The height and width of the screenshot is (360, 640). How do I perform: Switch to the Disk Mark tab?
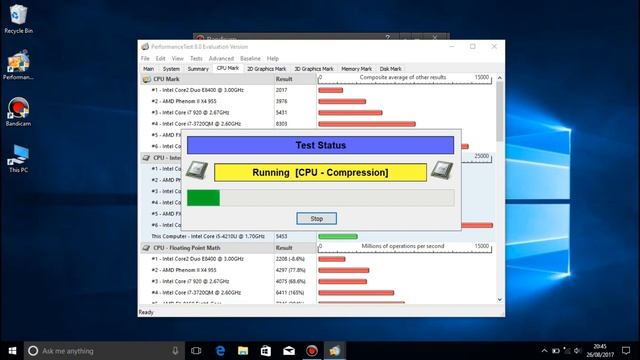click(390, 69)
